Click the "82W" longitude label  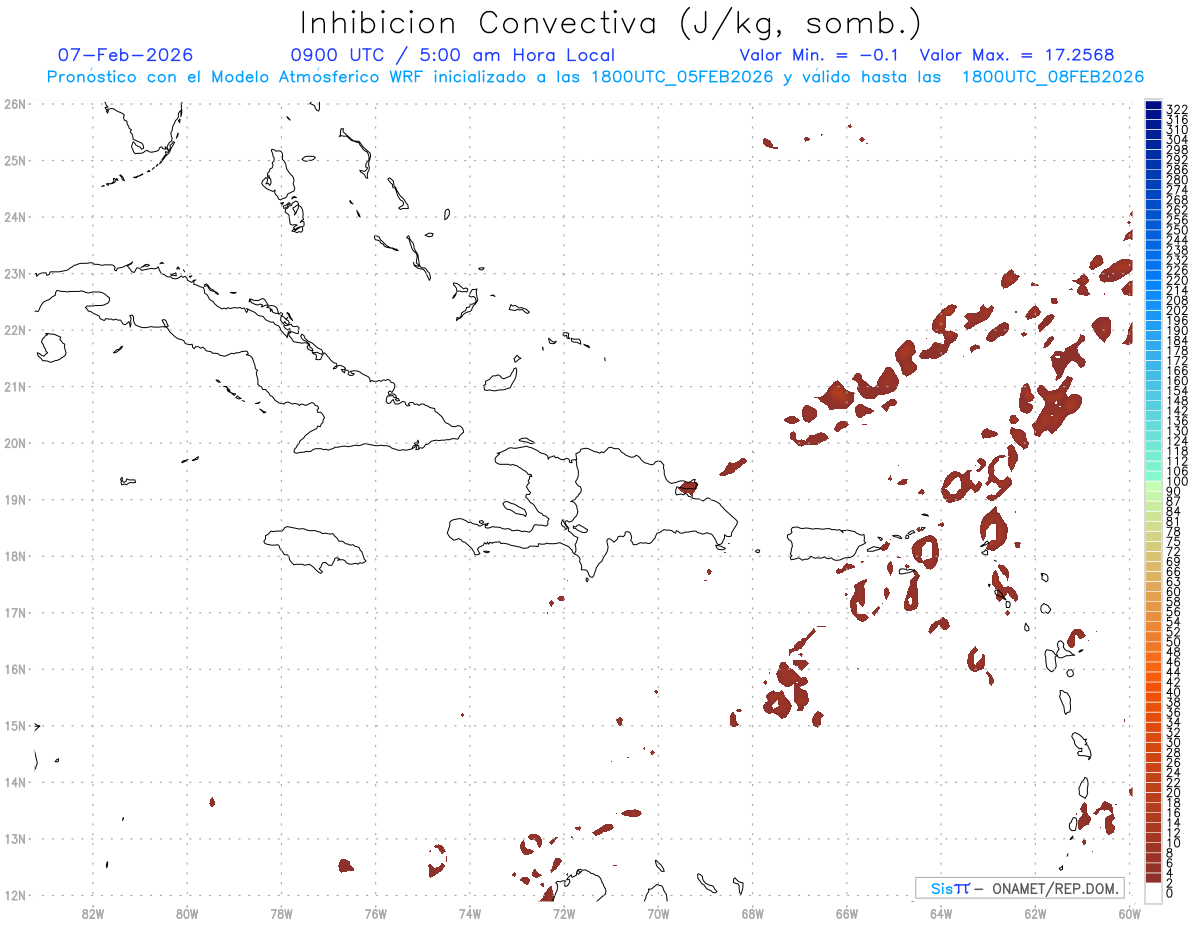tap(93, 913)
